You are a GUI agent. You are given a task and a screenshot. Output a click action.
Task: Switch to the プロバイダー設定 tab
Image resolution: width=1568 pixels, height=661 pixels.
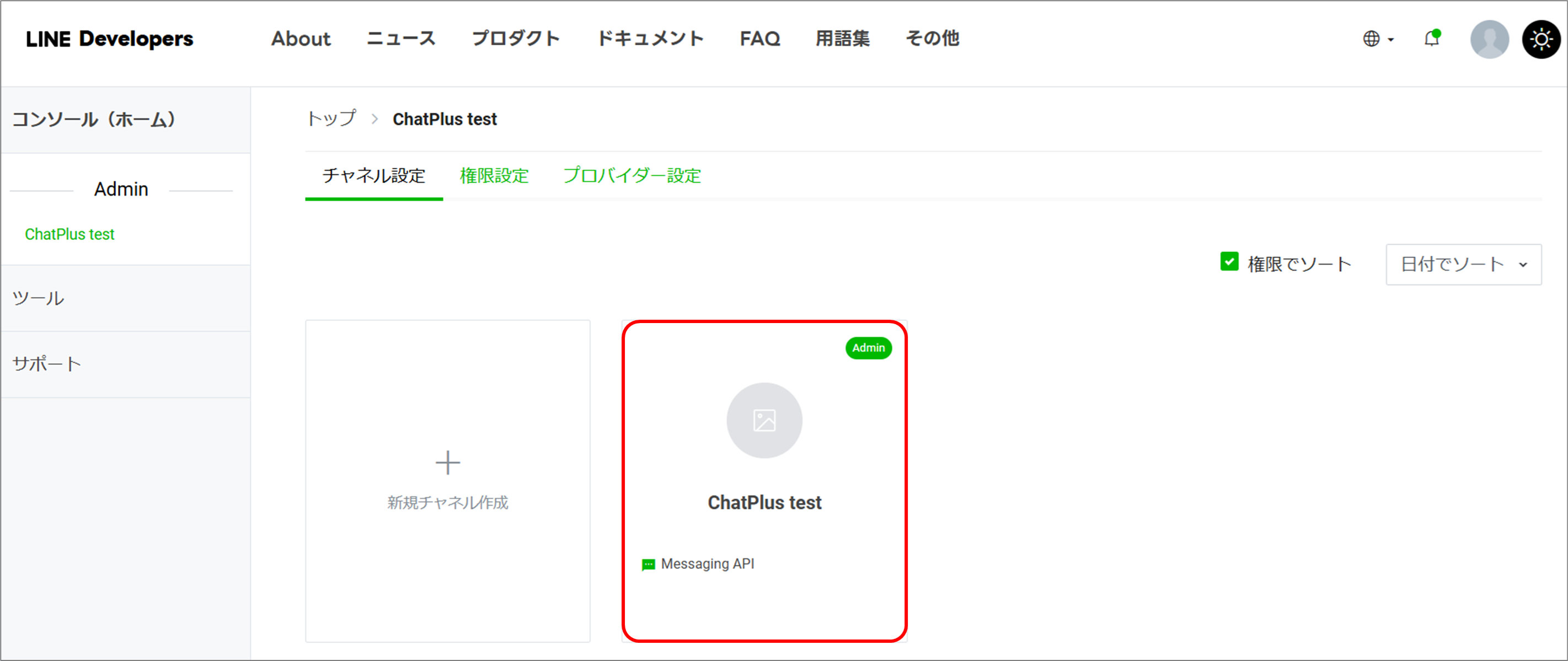tap(631, 176)
